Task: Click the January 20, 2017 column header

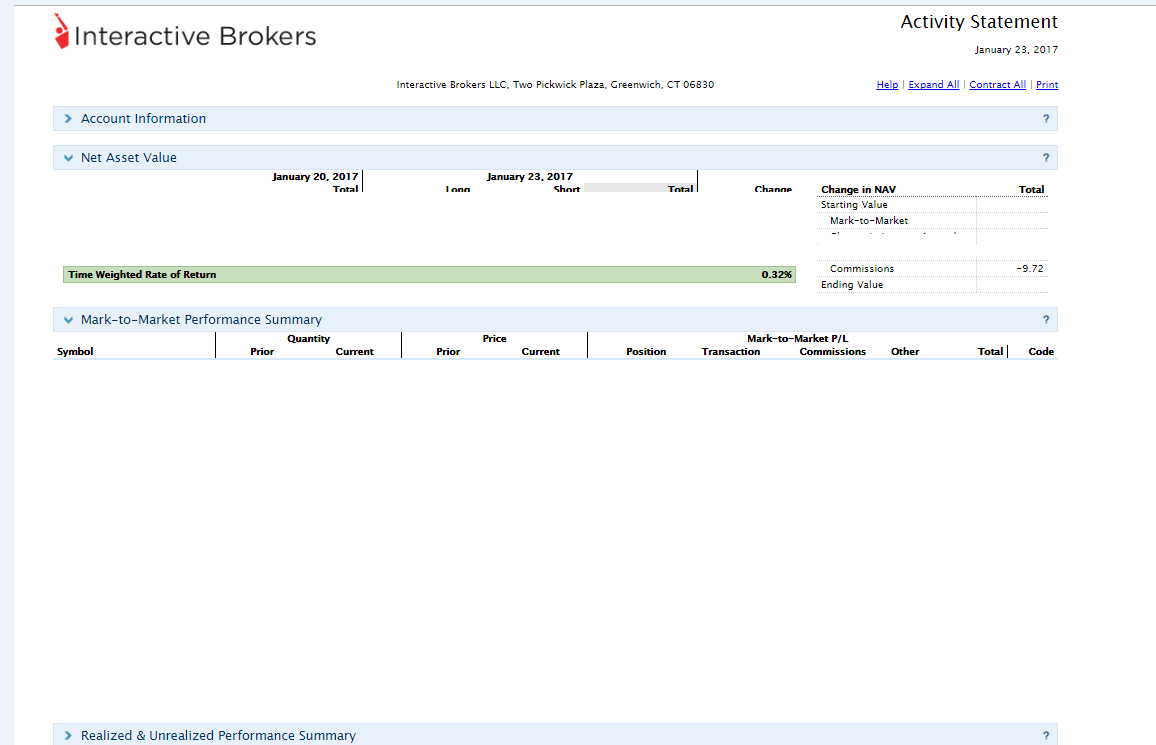Action: coord(315,177)
